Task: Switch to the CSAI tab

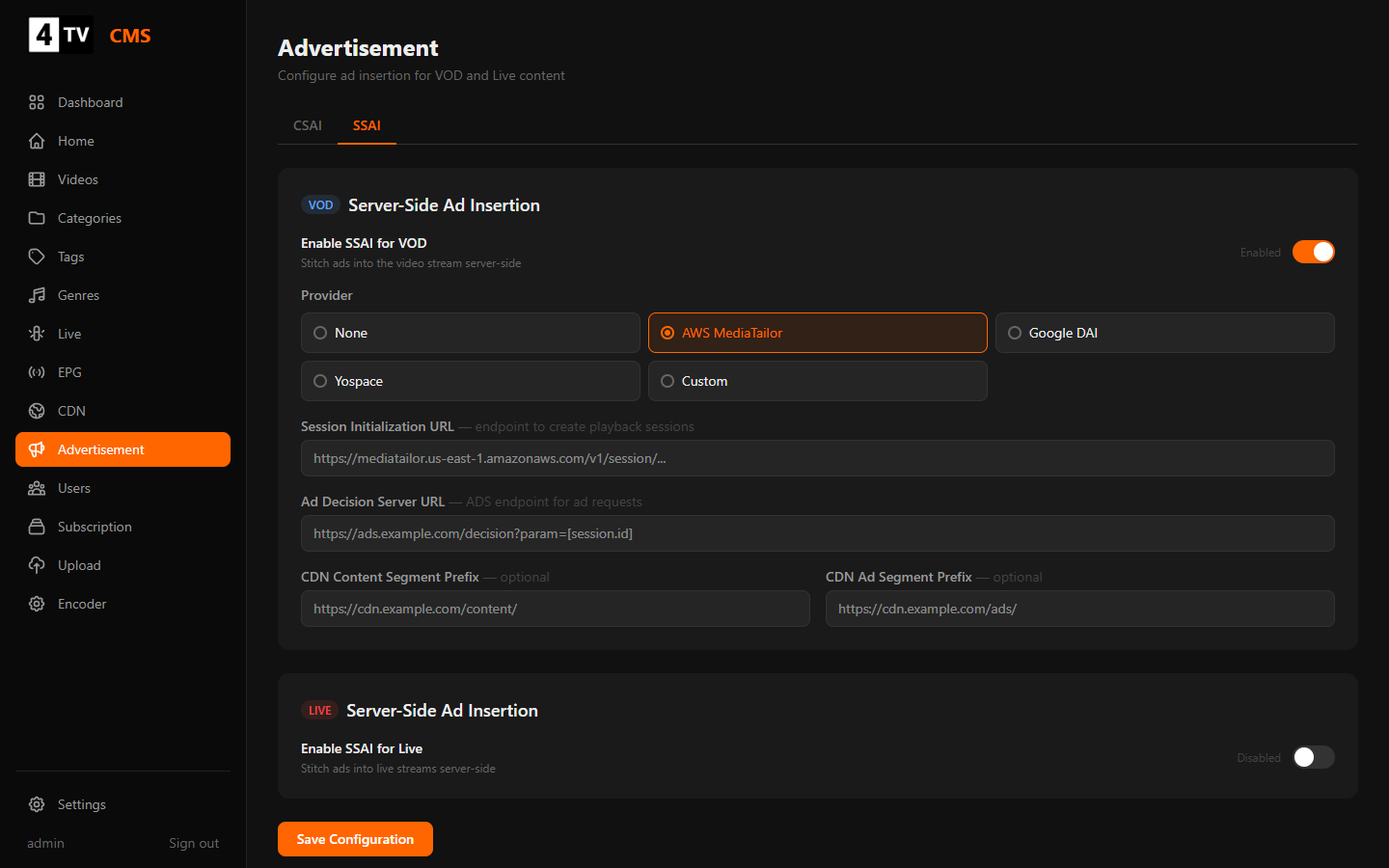Action: pos(308,125)
